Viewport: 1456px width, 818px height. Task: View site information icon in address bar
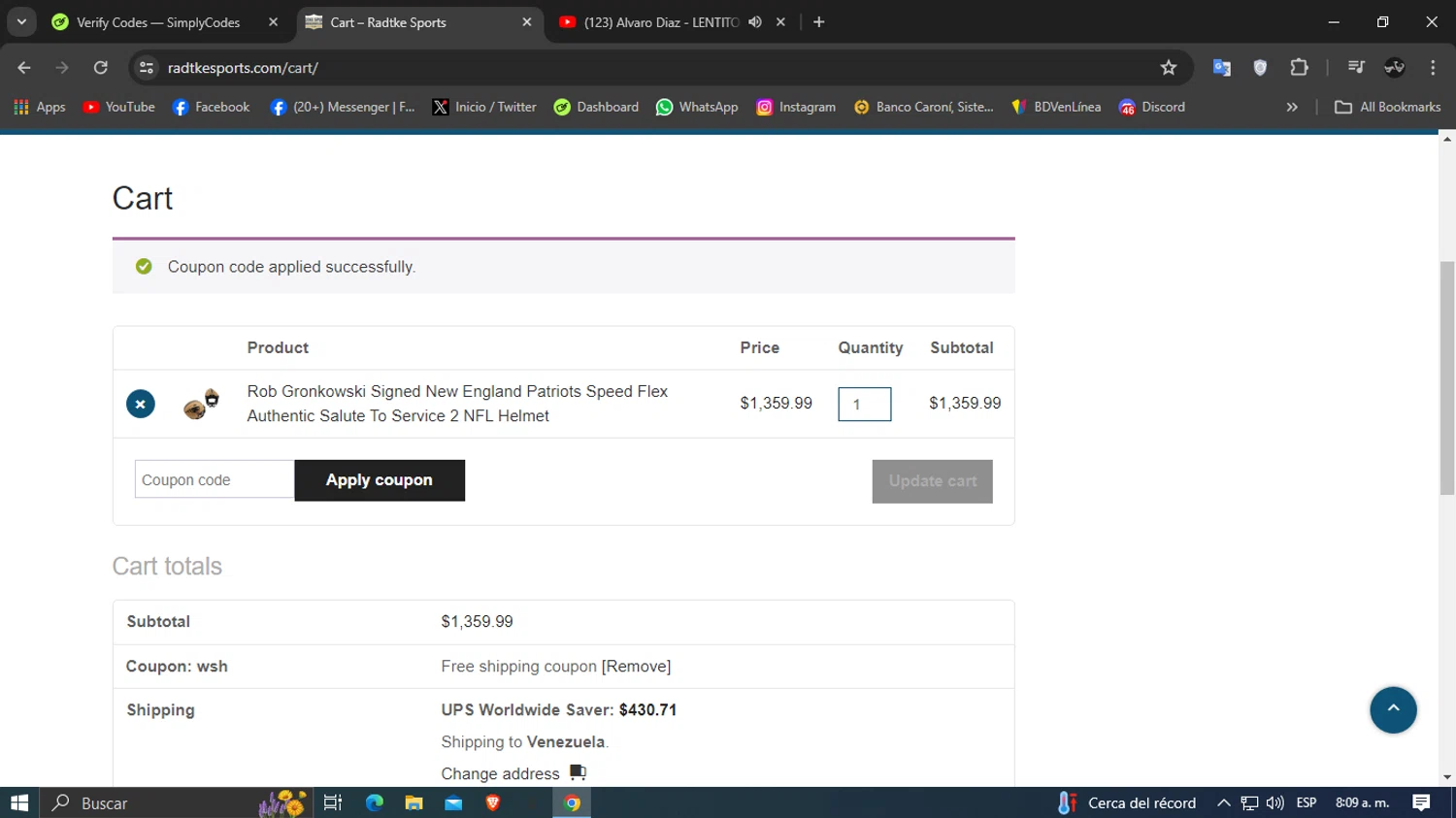click(x=147, y=67)
